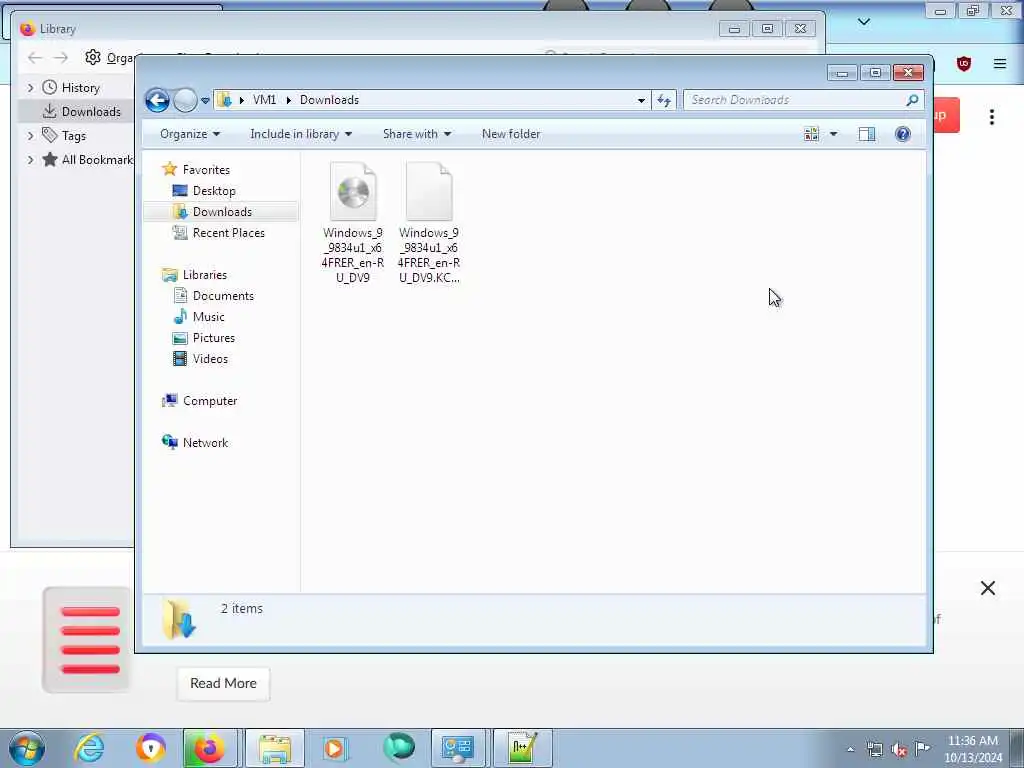The height and width of the screenshot is (768, 1024).
Task: Click the breadcrumb arrow after VM1
Action: (288, 100)
